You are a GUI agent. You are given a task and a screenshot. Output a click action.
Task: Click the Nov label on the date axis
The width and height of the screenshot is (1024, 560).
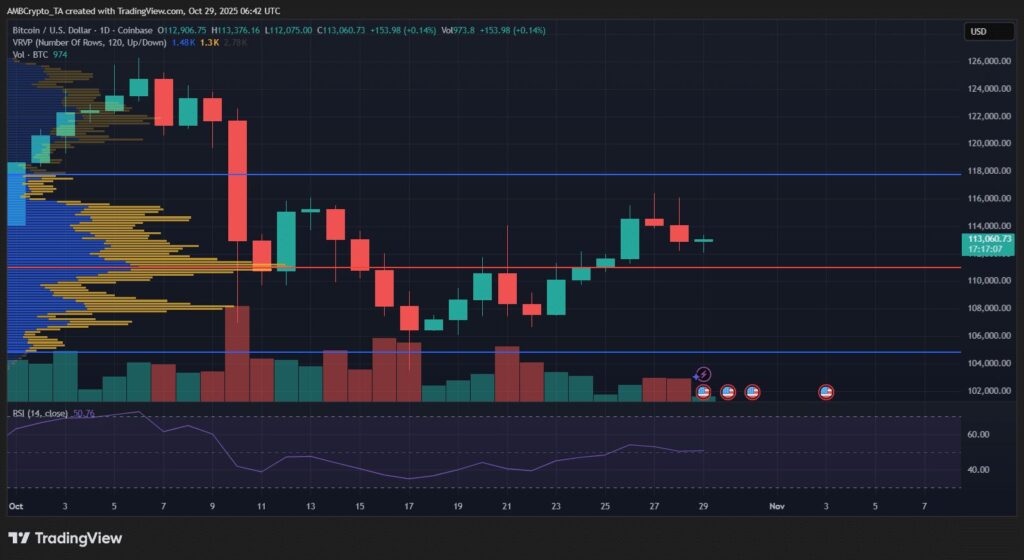pos(777,507)
